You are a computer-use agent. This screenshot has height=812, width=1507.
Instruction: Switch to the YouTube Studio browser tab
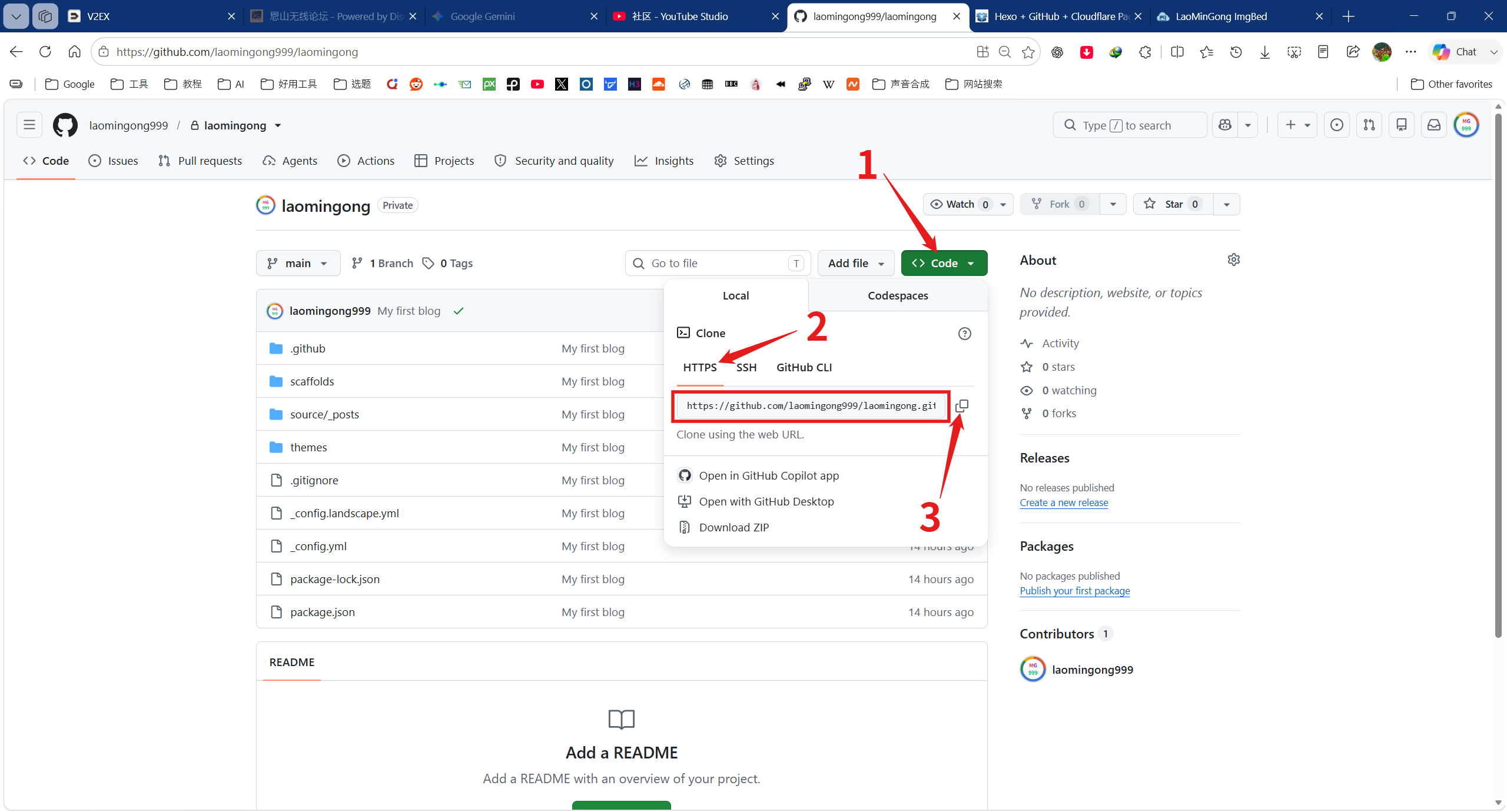pos(696,16)
